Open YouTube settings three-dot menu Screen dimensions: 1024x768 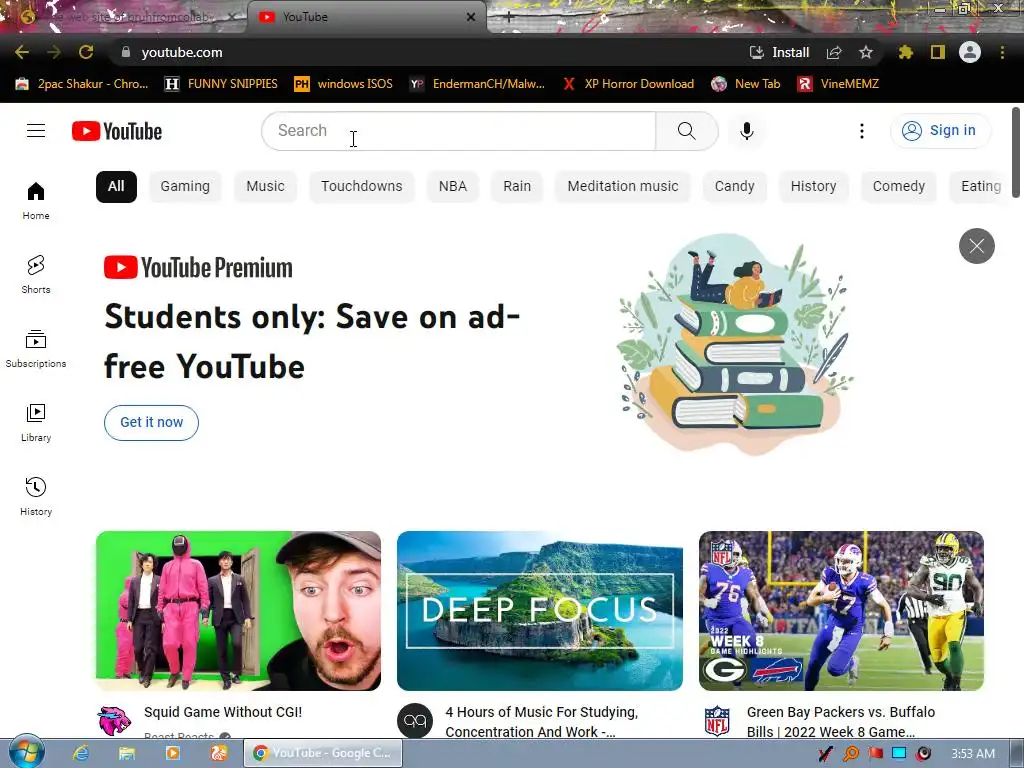pyautogui.click(x=862, y=131)
